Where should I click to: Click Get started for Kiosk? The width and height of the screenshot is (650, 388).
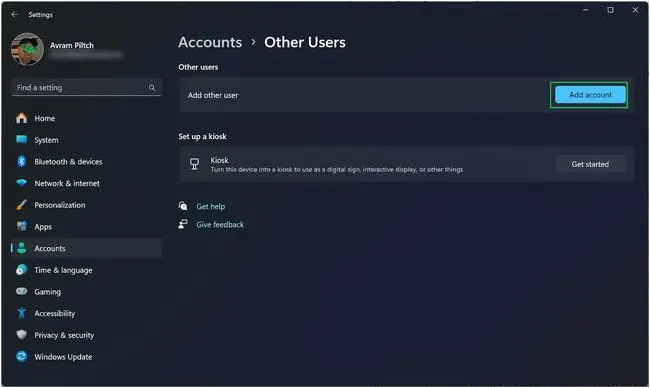pos(590,164)
